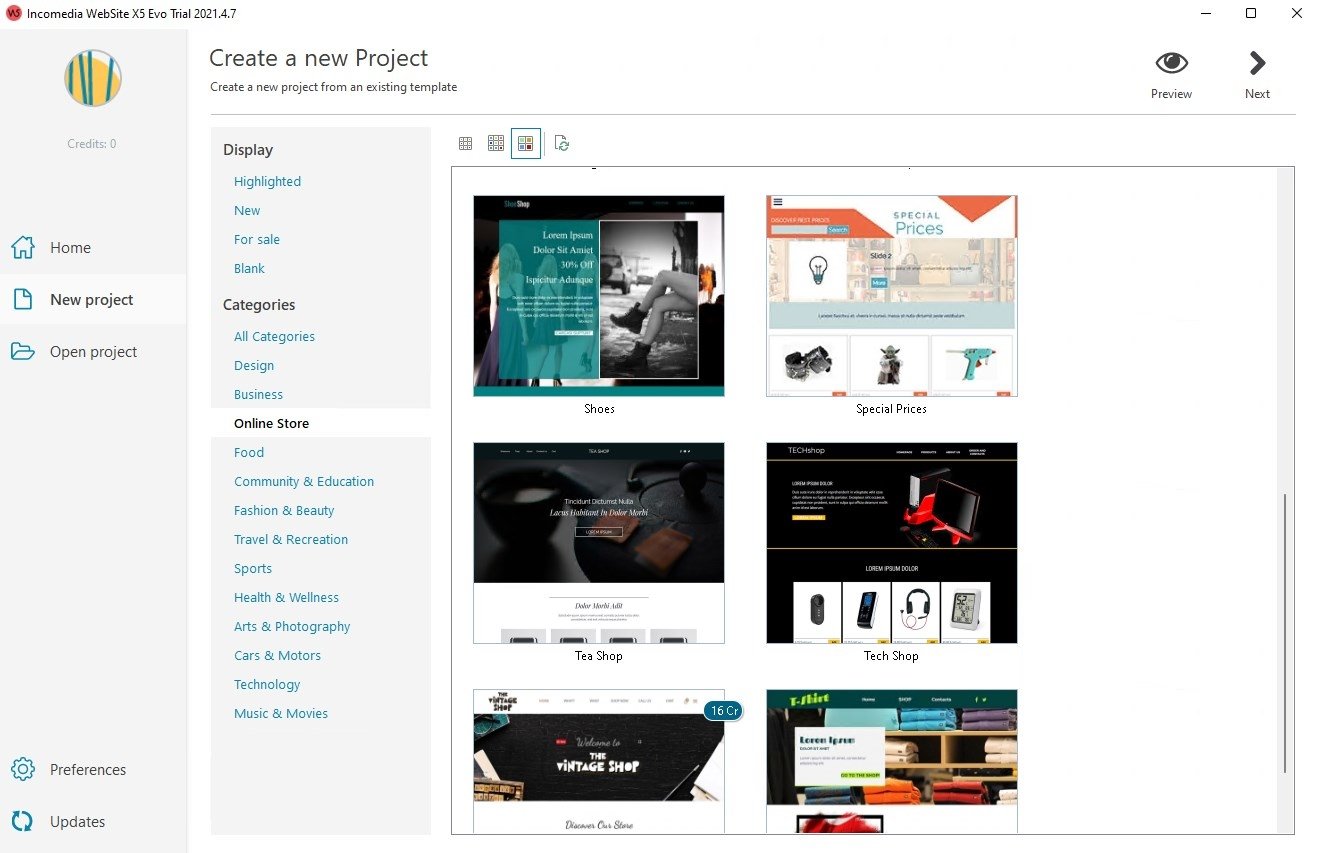Show Highlighted templates
This screenshot has width=1318, height=853.
point(267,181)
